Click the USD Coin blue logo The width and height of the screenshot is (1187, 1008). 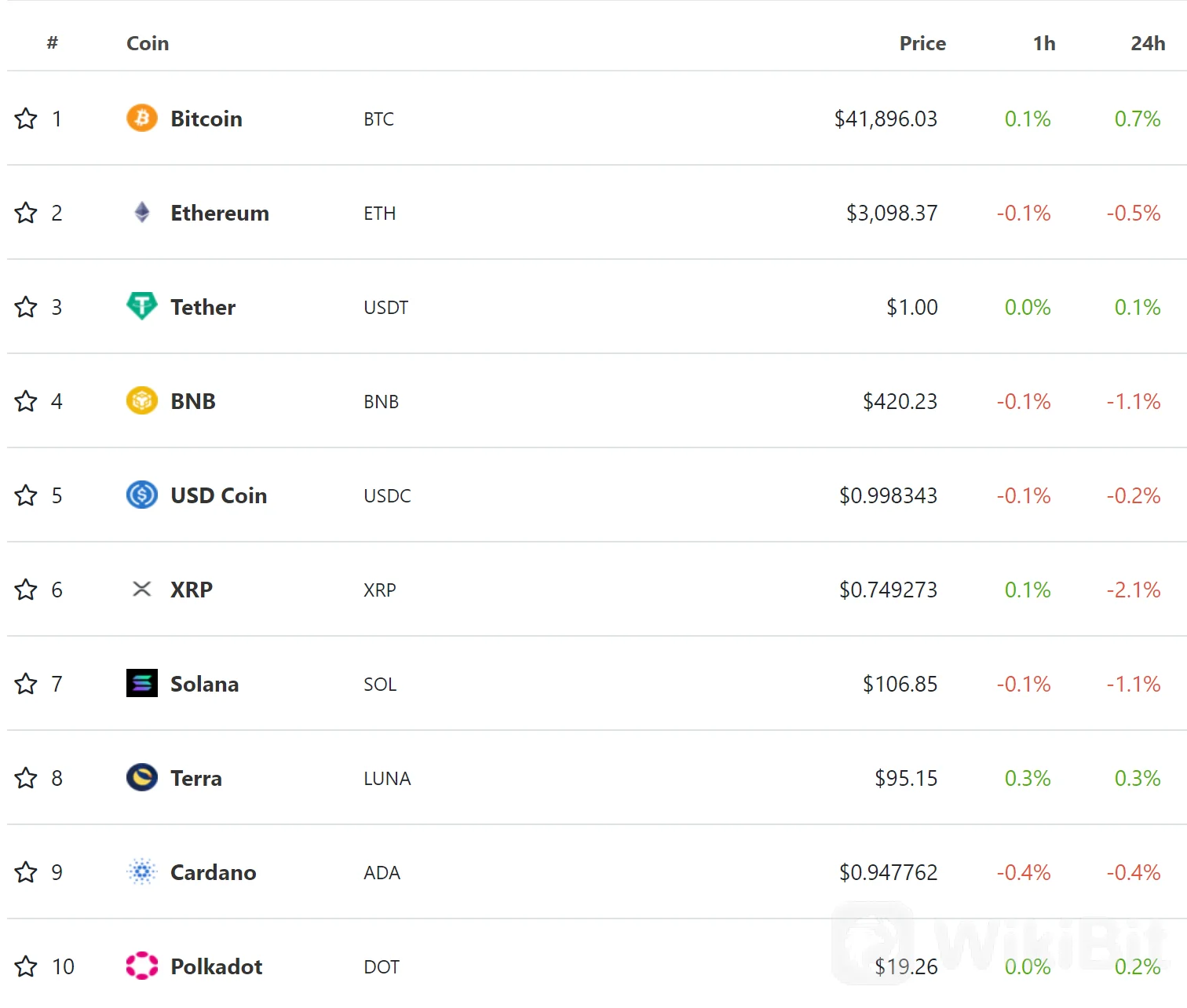[x=142, y=495]
